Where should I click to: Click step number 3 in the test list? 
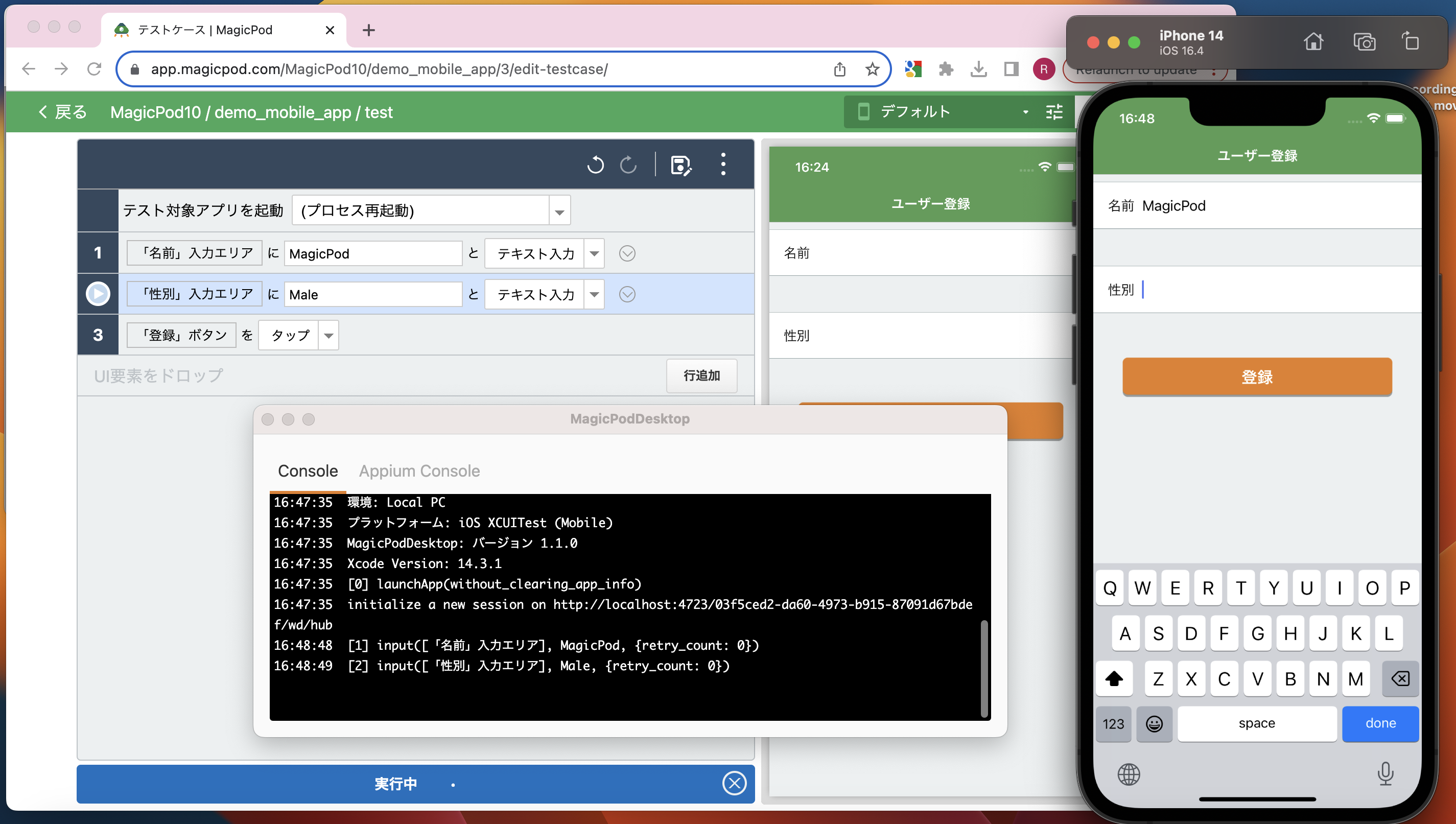click(x=98, y=335)
